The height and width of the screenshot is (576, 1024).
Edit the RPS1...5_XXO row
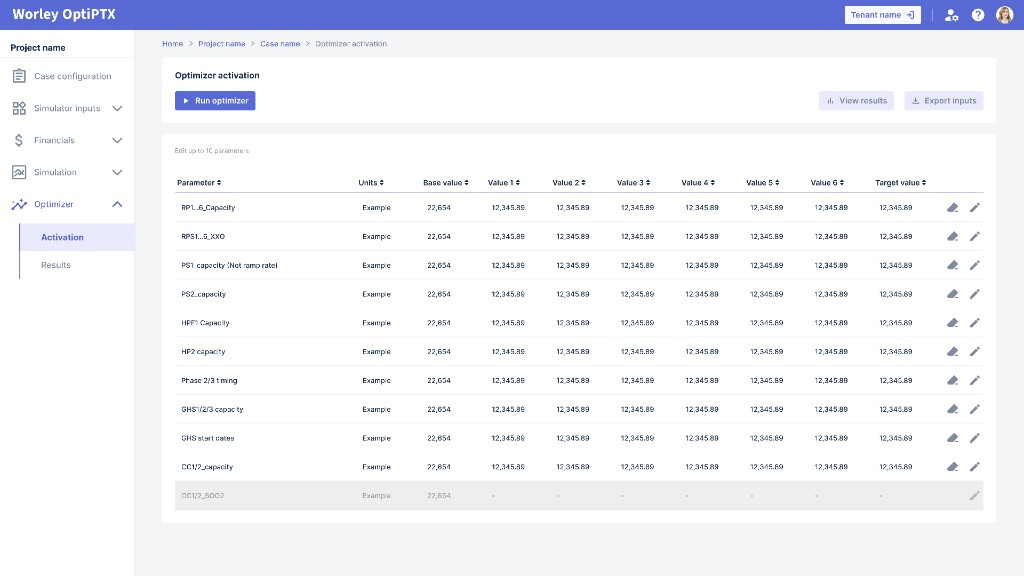click(974, 236)
